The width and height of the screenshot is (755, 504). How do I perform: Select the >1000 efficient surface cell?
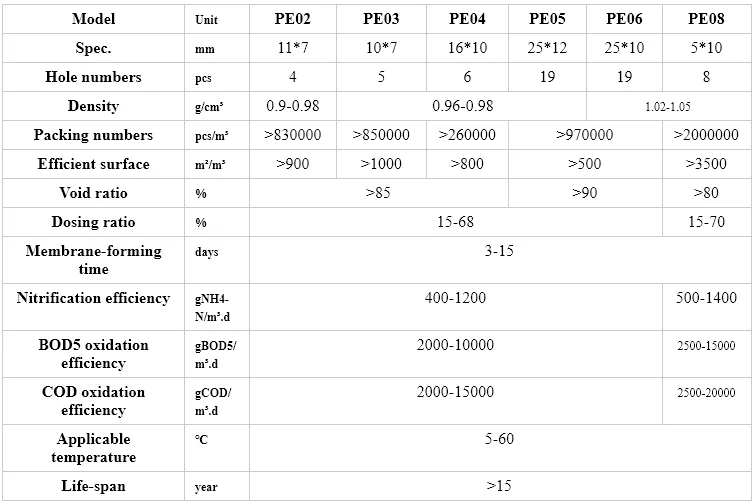pyautogui.click(x=381, y=164)
